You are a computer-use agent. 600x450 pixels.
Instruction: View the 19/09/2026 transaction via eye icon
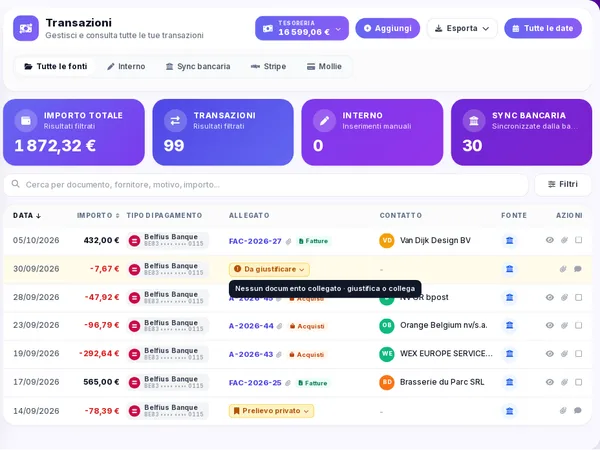[549, 354]
